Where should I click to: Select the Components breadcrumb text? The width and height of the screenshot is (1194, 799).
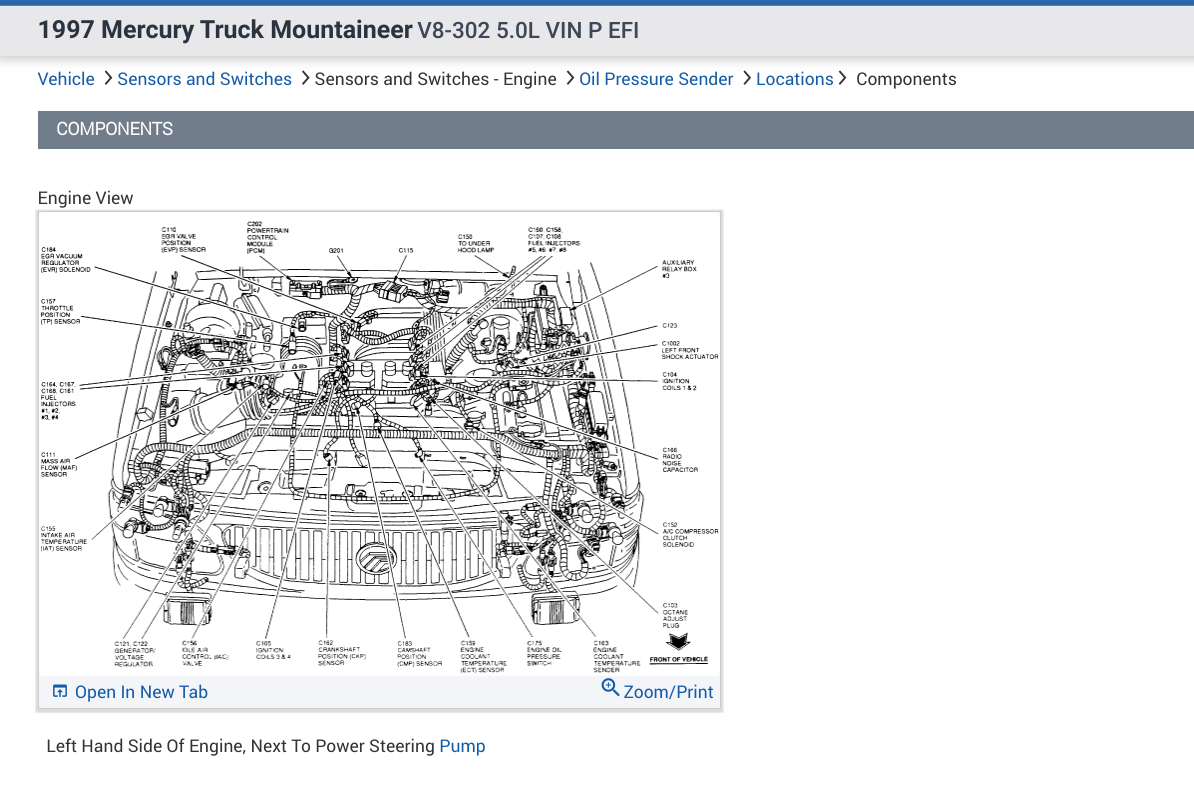[906, 79]
